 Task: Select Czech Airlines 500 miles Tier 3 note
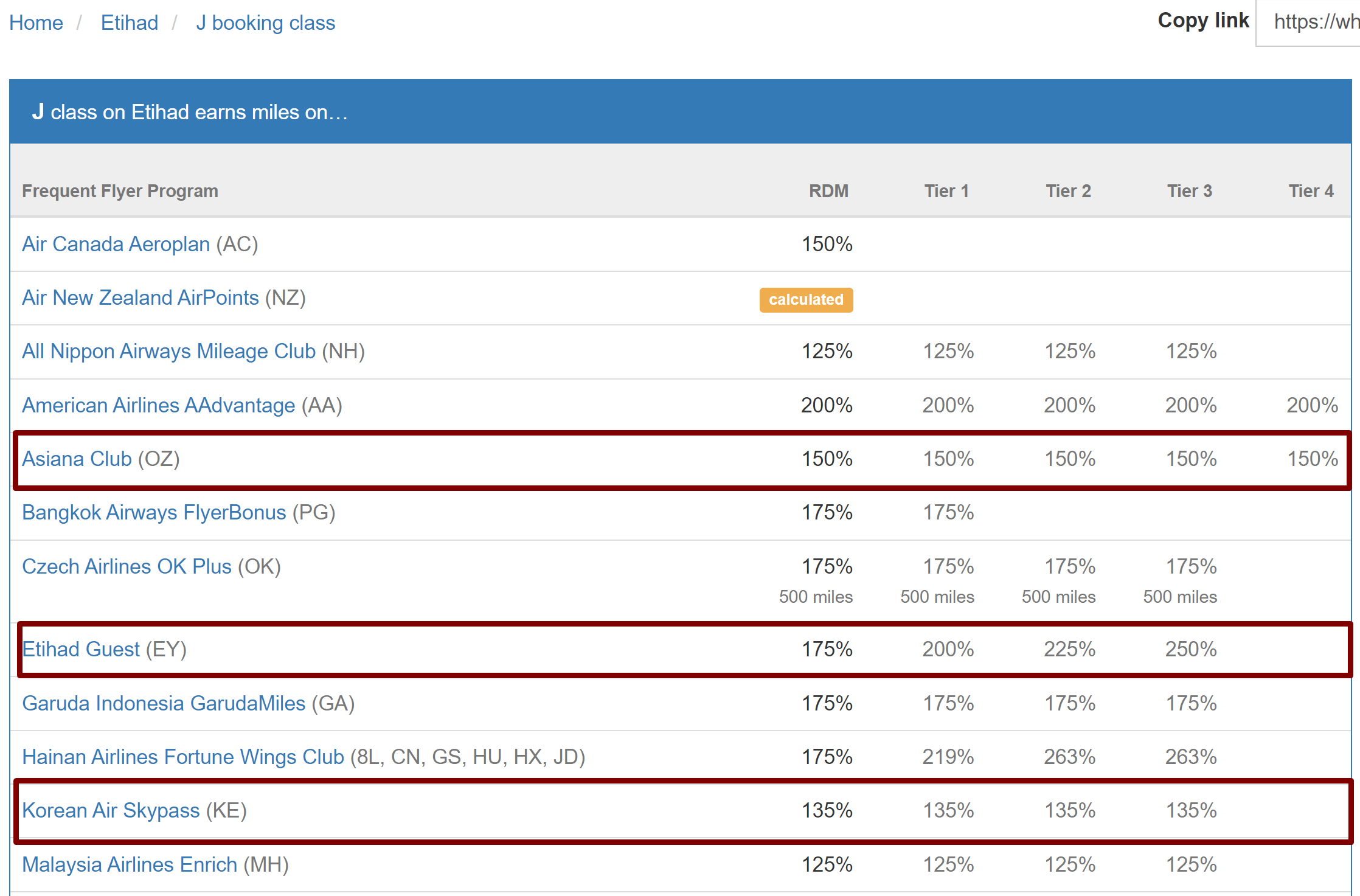click(x=1180, y=597)
